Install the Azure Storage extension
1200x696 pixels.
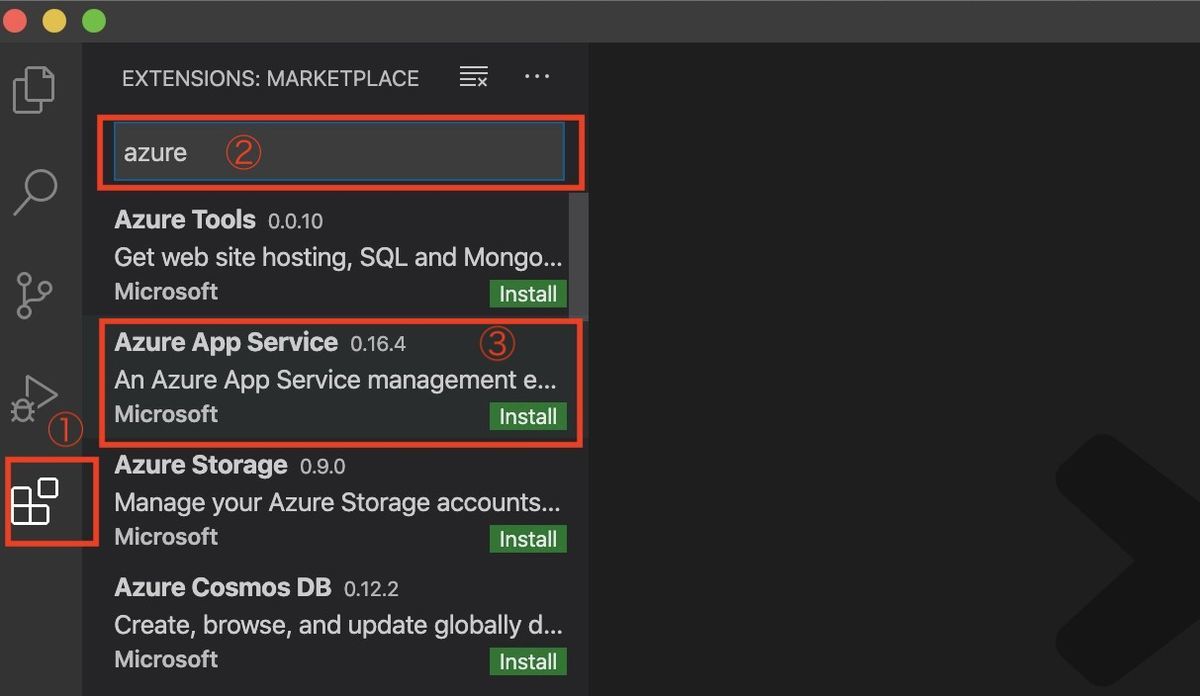[x=528, y=539]
